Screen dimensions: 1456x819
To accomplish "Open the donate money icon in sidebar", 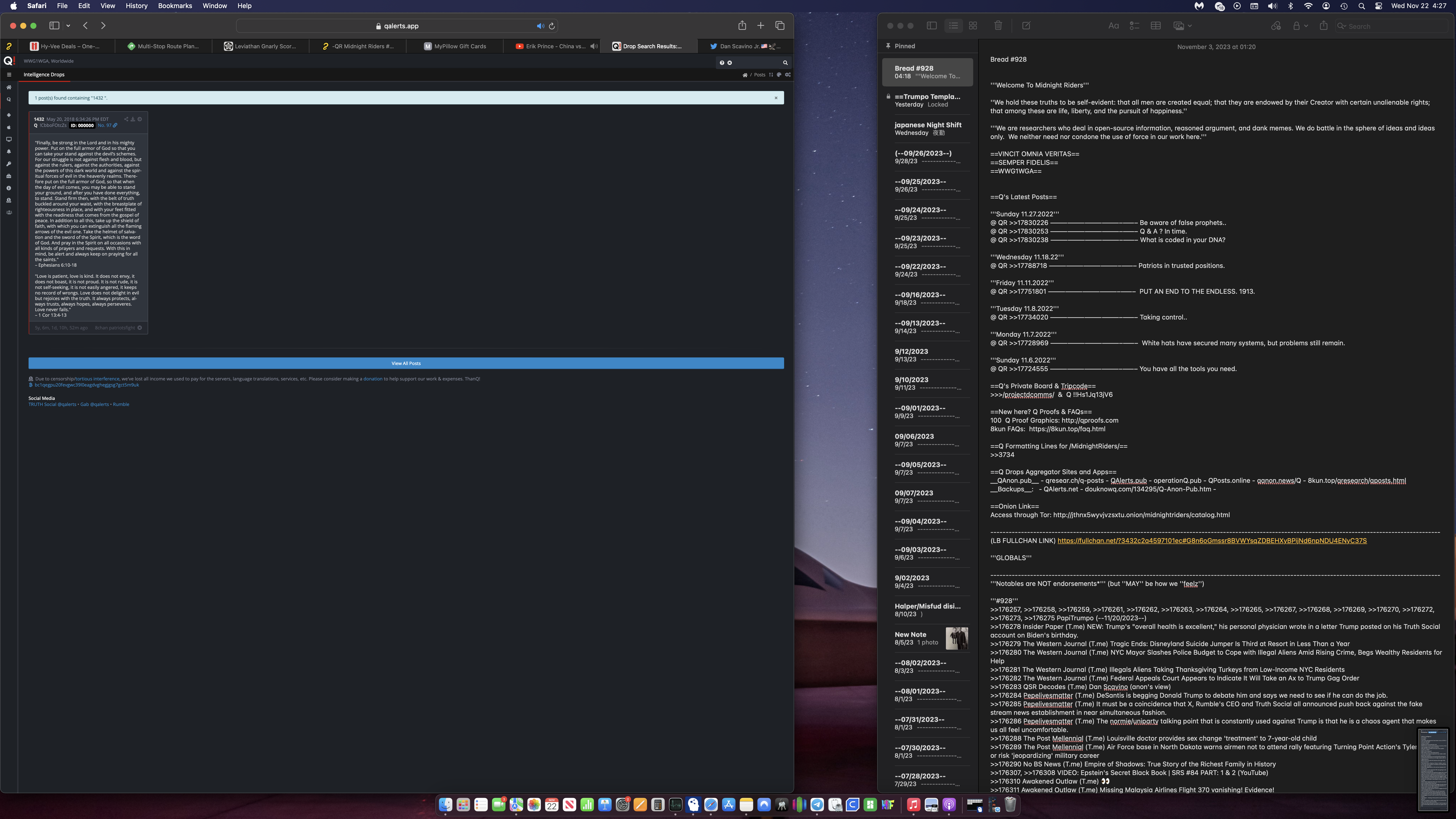I will 9,201.
